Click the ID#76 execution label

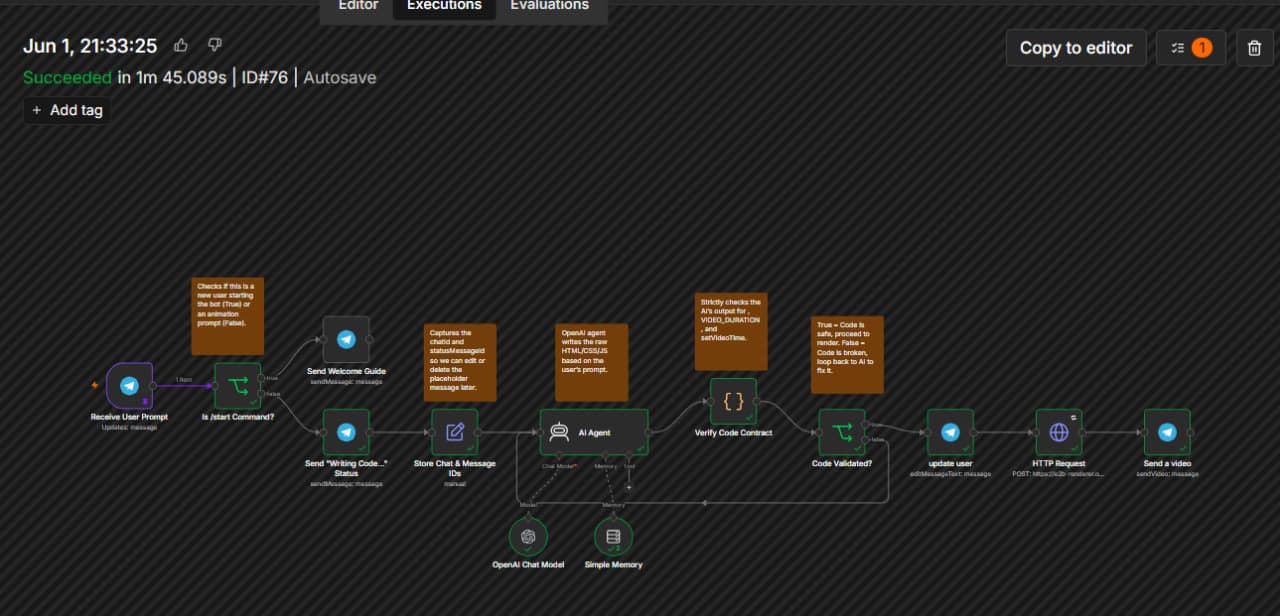click(x=262, y=77)
